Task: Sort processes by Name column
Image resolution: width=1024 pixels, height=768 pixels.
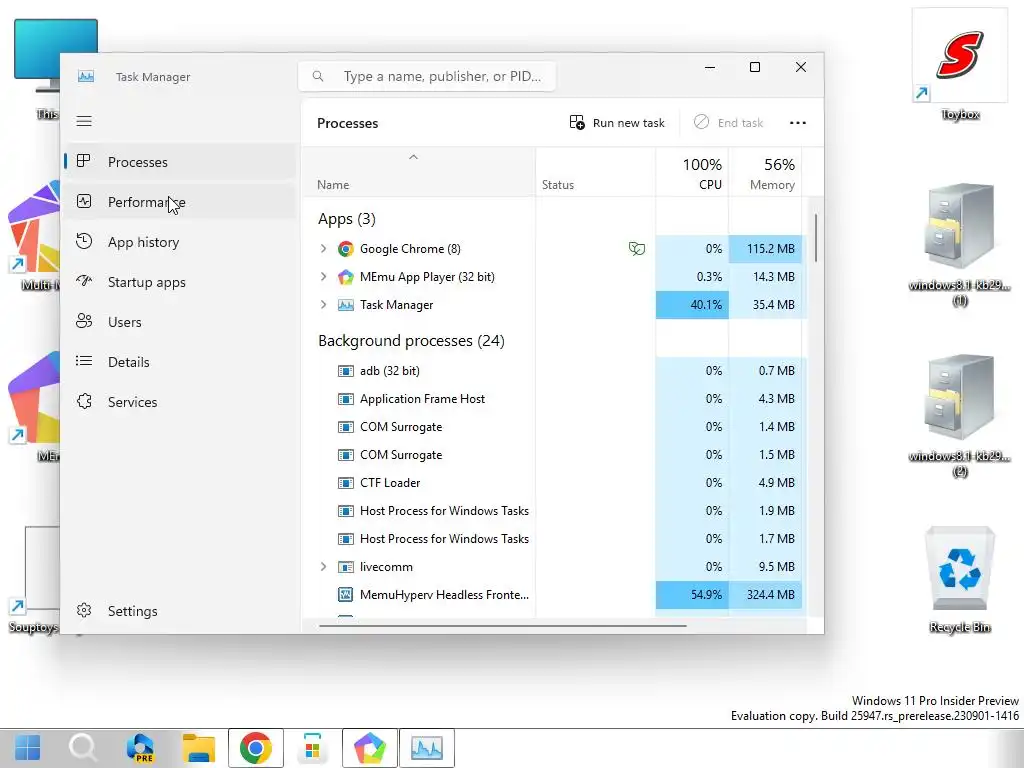Action: pos(419,172)
